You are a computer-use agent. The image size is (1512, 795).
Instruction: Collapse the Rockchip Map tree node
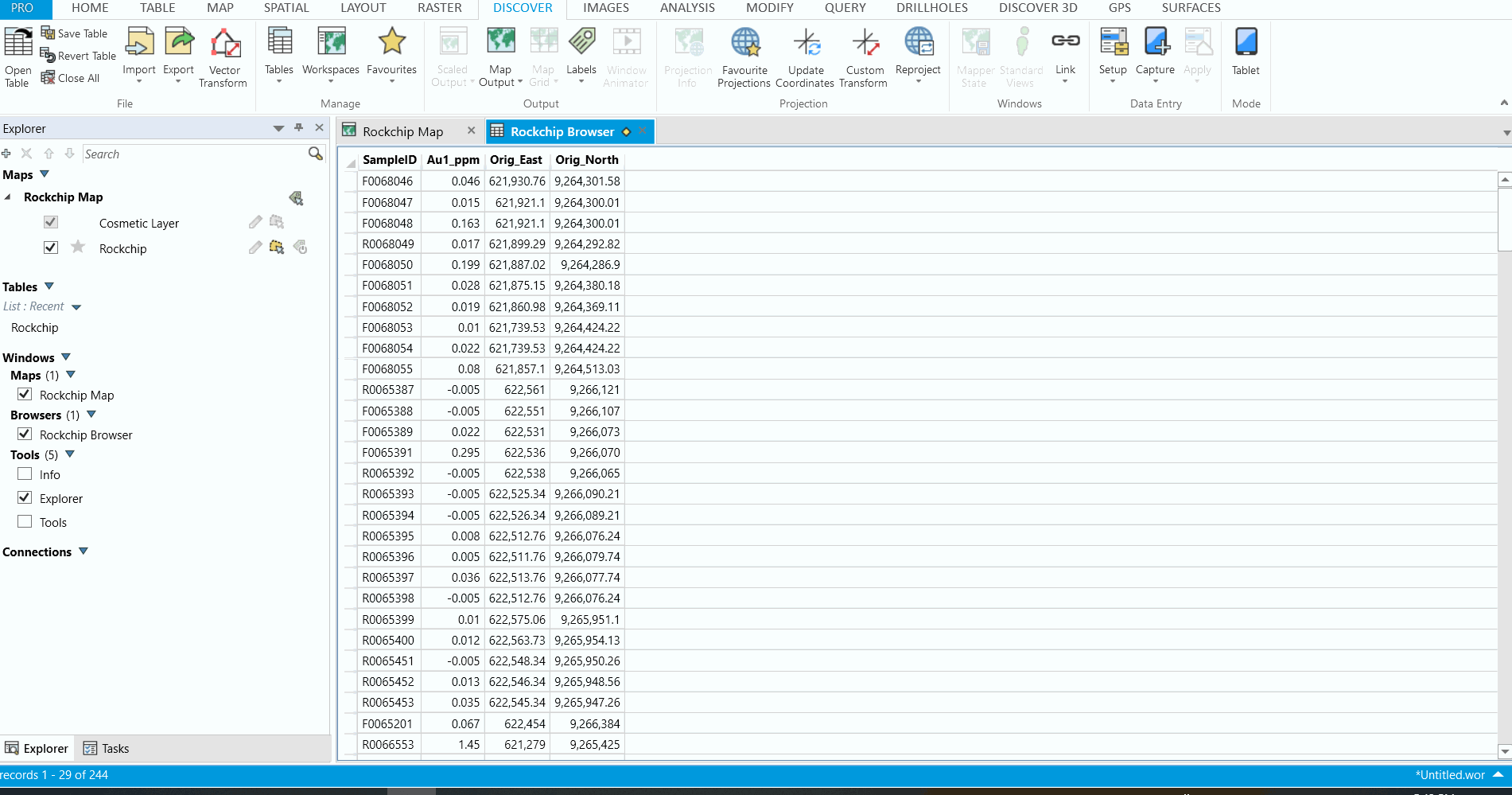(9, 197)
